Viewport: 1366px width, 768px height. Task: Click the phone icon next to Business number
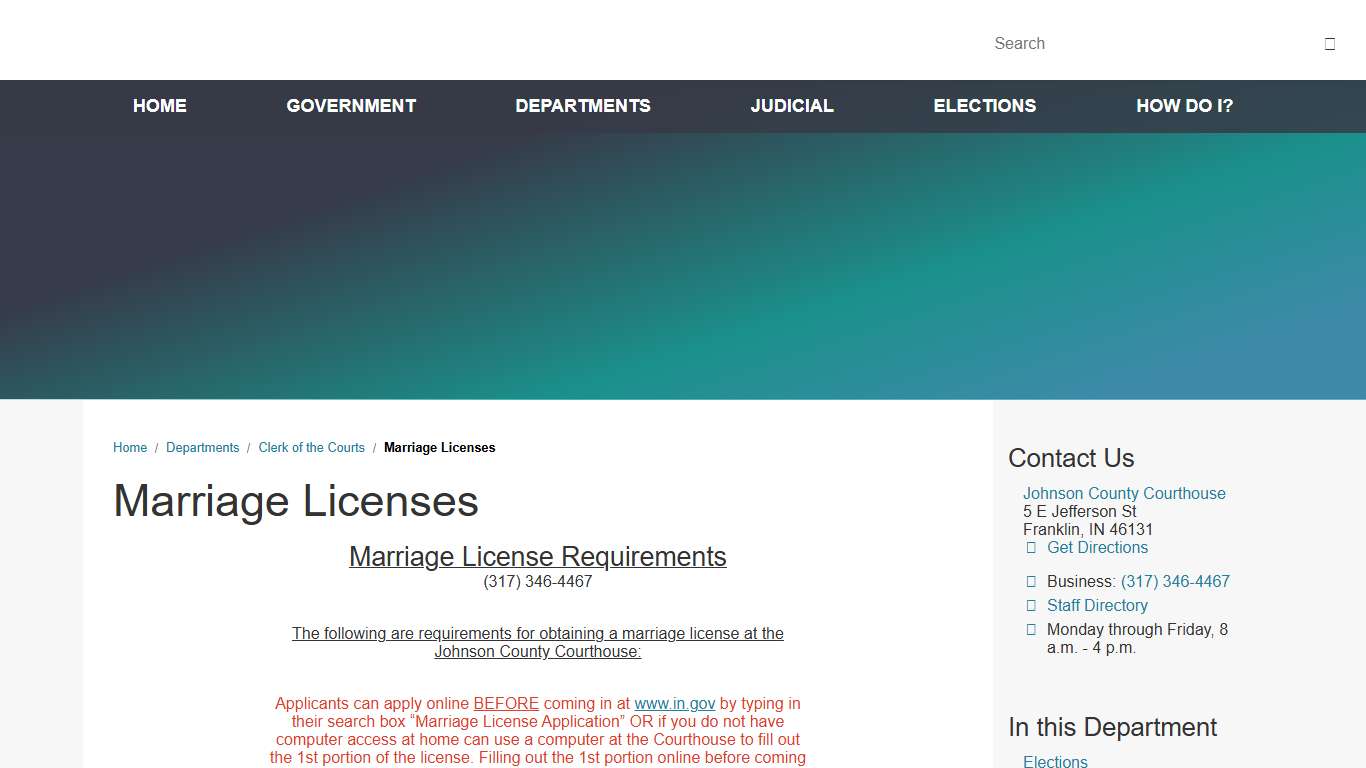tap(1030, 581)
